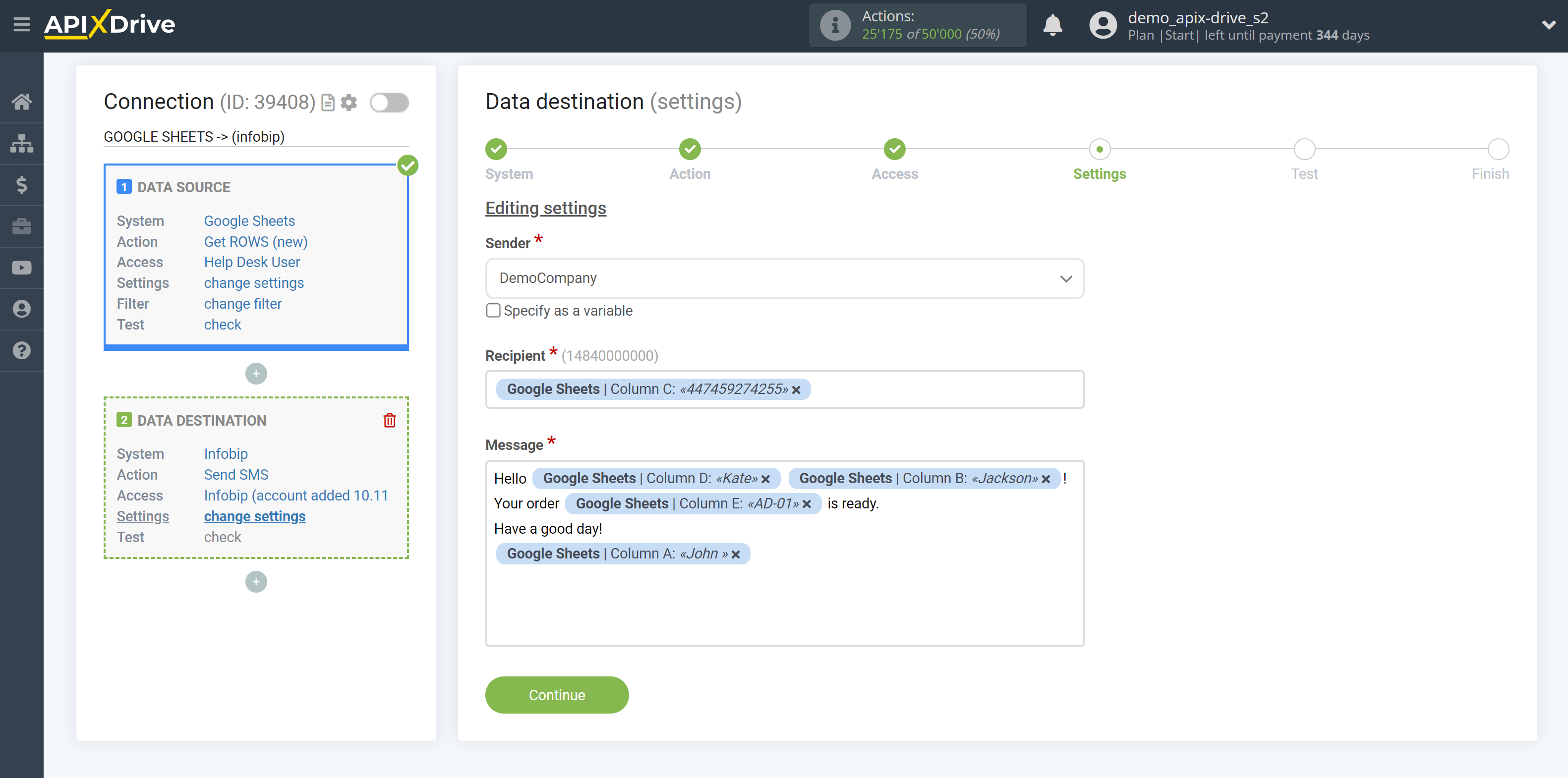Open Send SMS action link
This screenshot has height=778, width=1568.
(x=235, y=474)
